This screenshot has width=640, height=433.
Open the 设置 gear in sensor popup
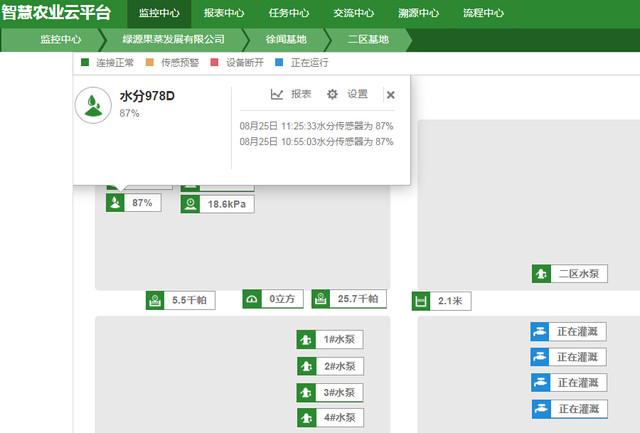click(333, 94)
